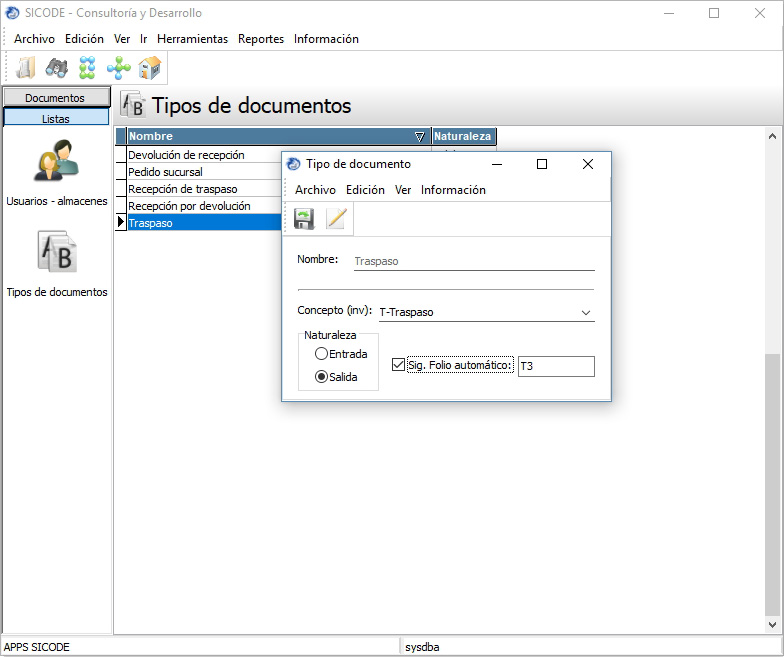Click the blue-green cross nodes toolbar icon
This screenshot has height=657, width=784.
click(x=118, y=68)
